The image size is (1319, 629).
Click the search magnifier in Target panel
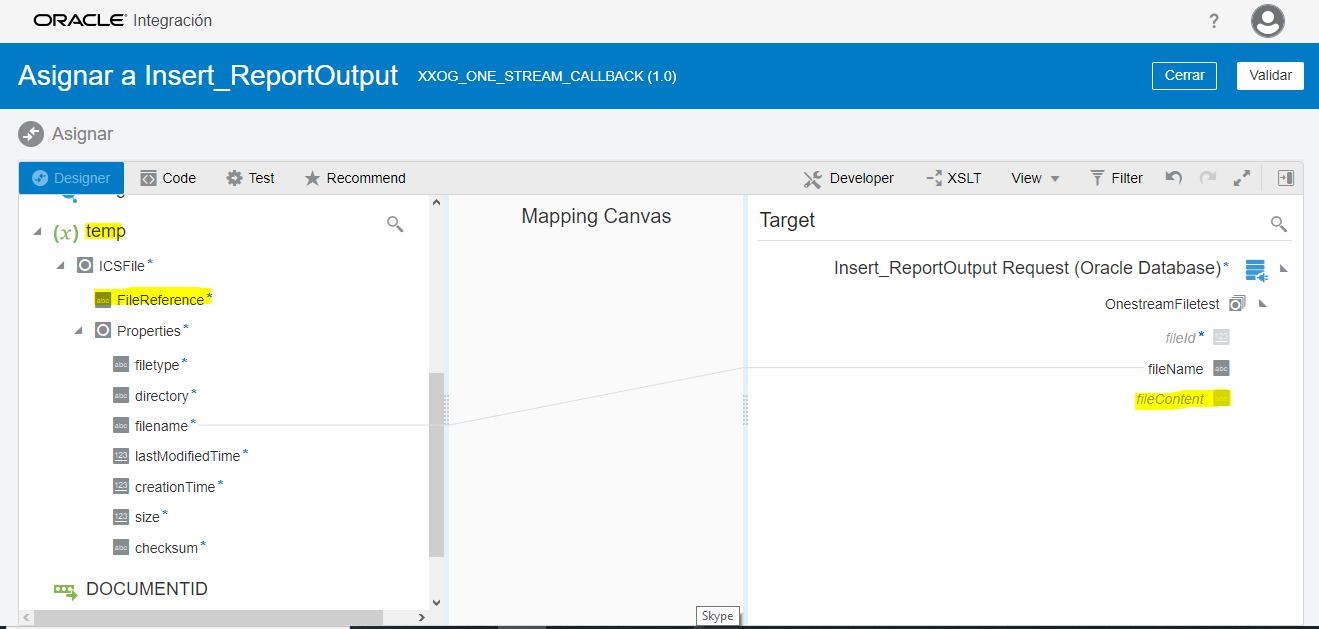pos(1278,223)
